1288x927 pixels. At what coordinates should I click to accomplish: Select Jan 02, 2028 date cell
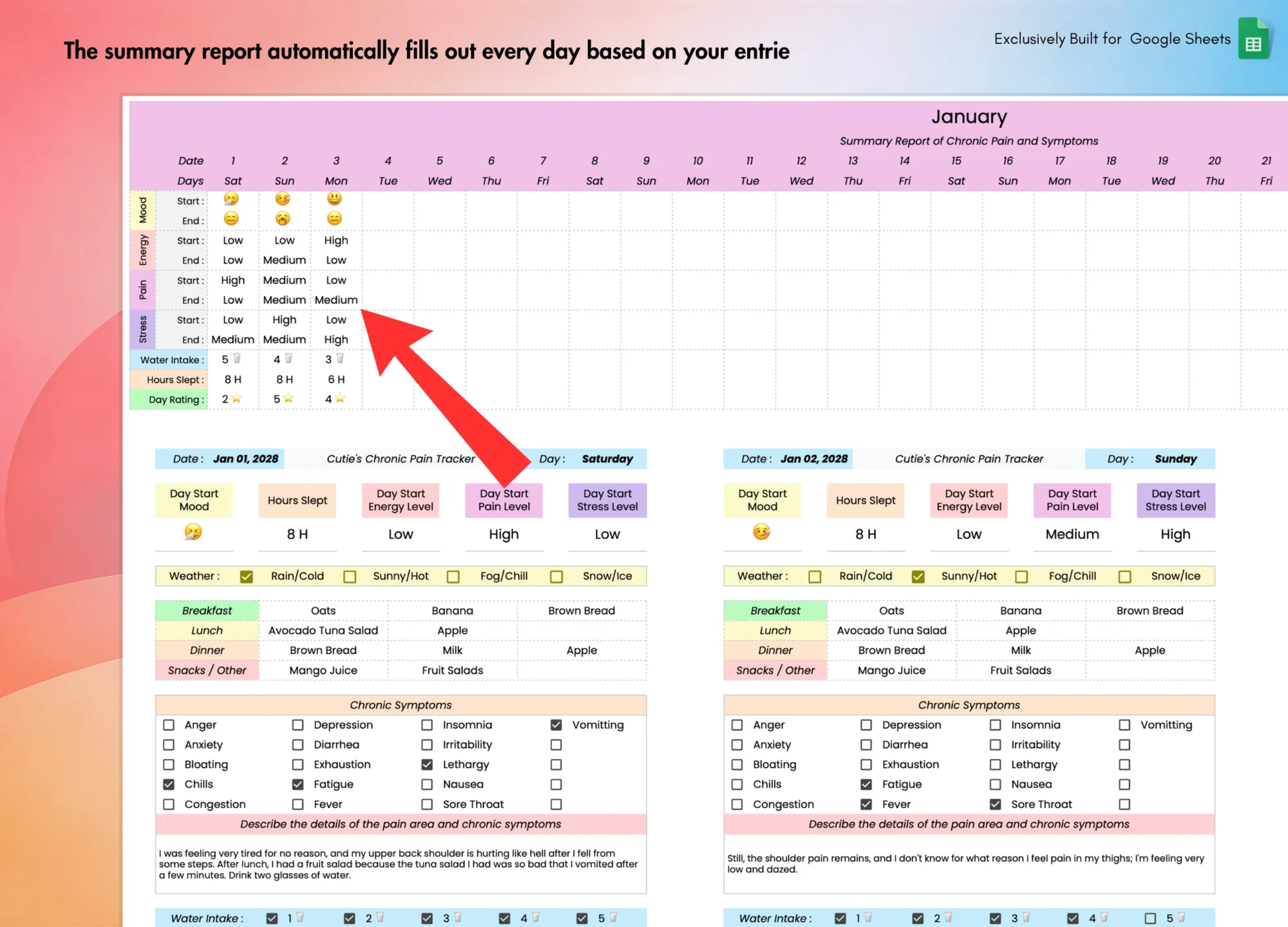814,459
